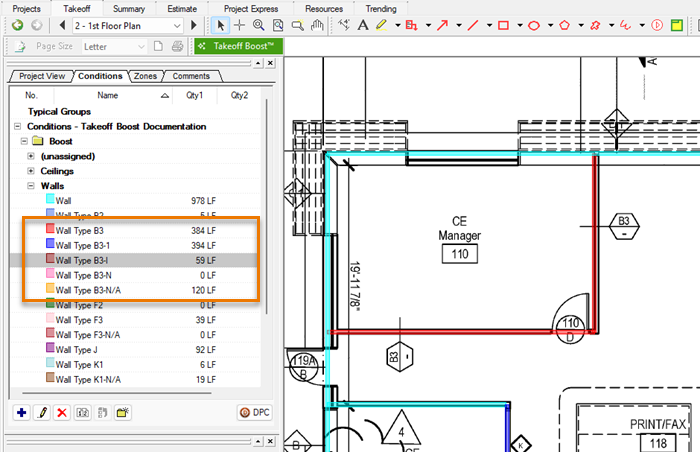Collapse the Walls group
700x452 pixels.
click(x=32, y=186)
